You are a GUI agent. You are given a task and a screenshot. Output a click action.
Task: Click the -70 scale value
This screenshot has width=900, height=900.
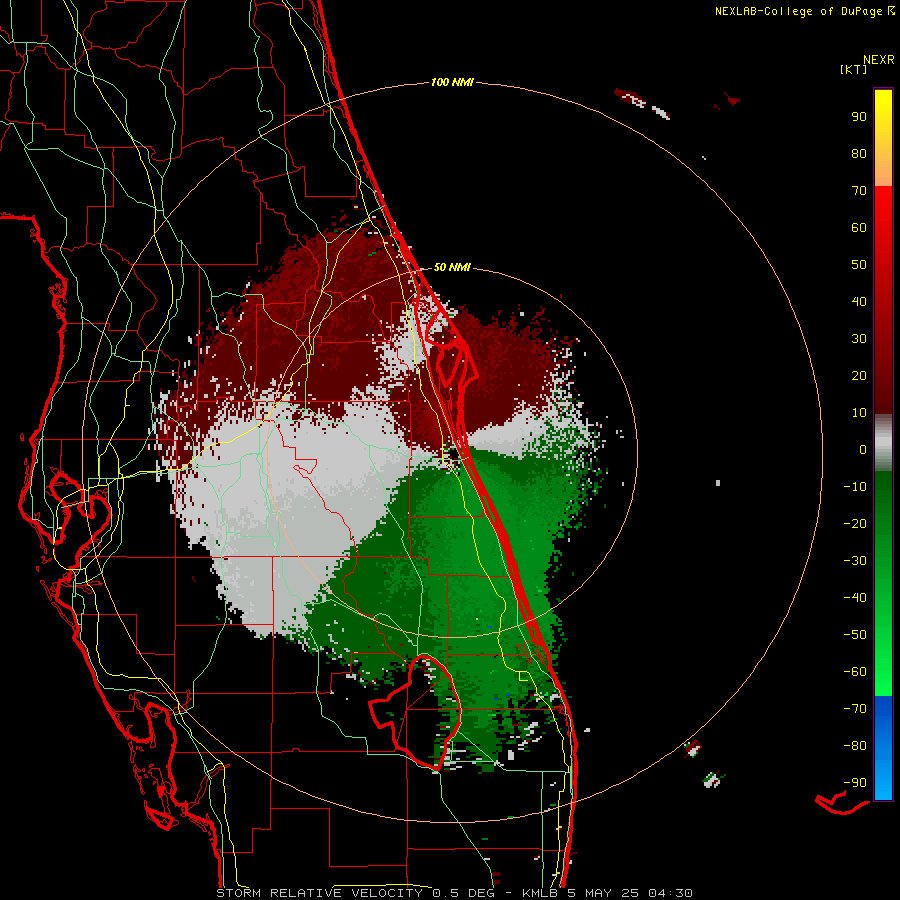click(x=855, y=709)
